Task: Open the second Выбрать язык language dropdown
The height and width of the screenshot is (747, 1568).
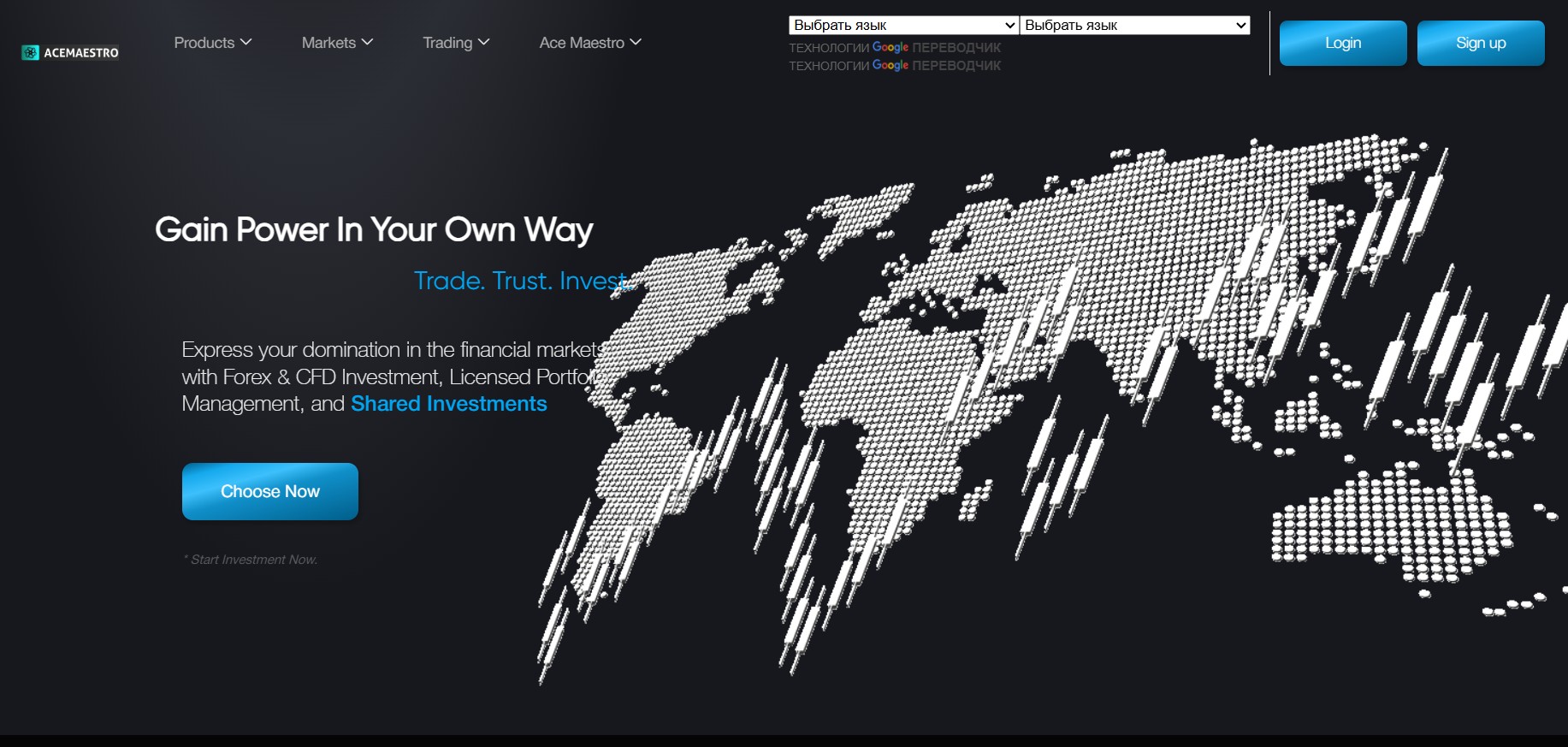Action: pyautogui.click(x=1134, y=26)
